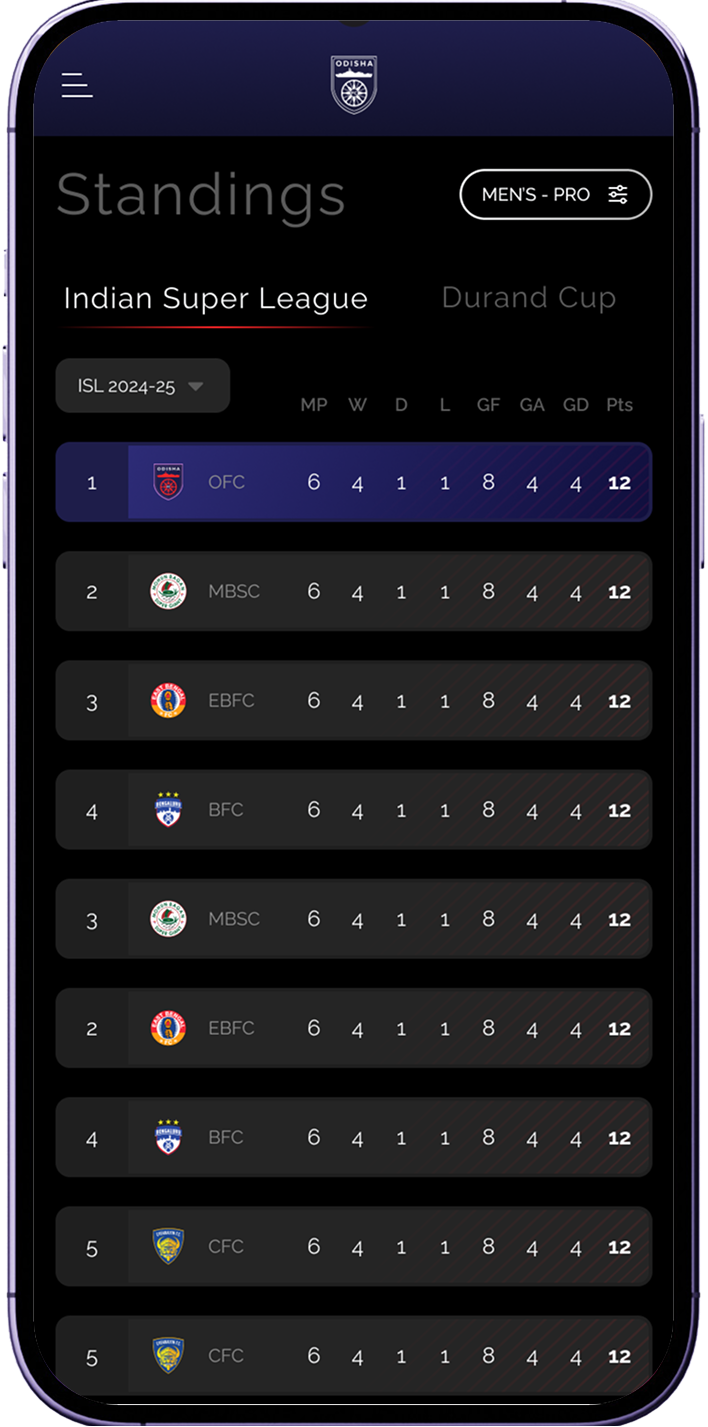Open the ISL 2024-25 season dropdown
The height and width of the screenshot is (1427, 708).
[142, 385]
